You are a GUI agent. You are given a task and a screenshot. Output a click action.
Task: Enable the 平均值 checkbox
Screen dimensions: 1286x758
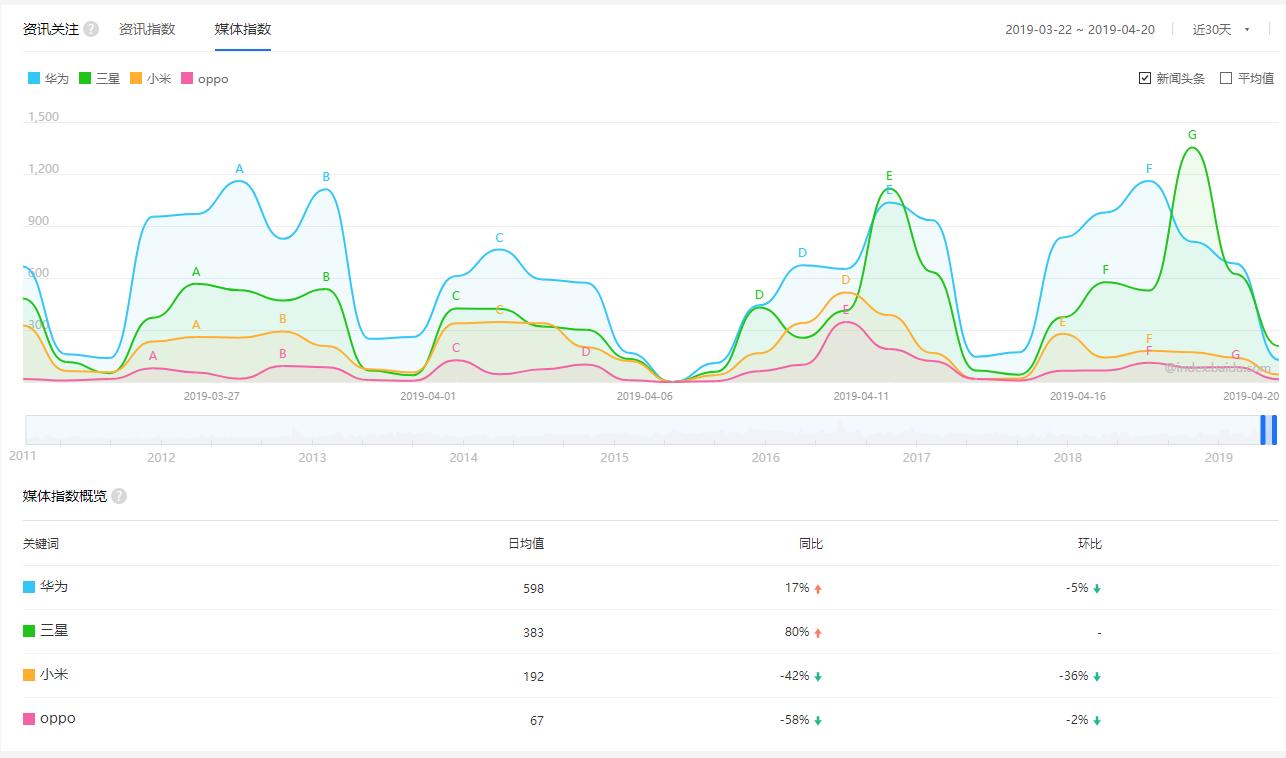pyautogui.click(x=1226, y=78)
